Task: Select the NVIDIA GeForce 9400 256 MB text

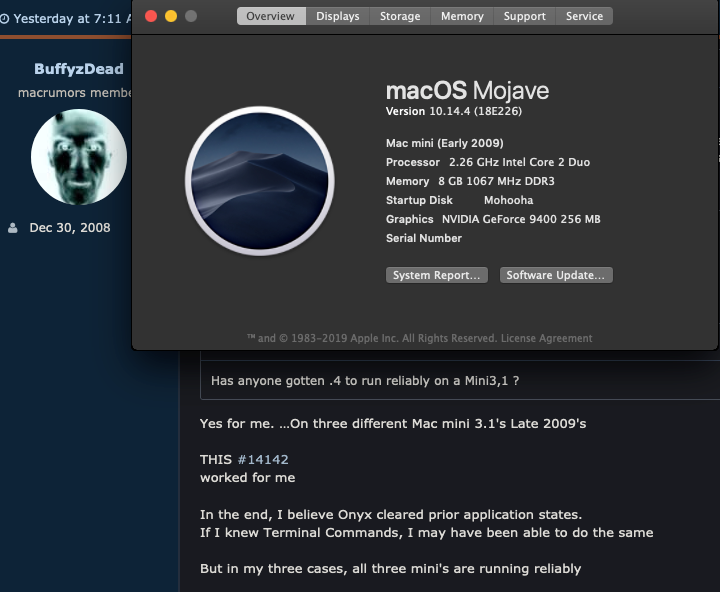Action: (x=521, y=219)
